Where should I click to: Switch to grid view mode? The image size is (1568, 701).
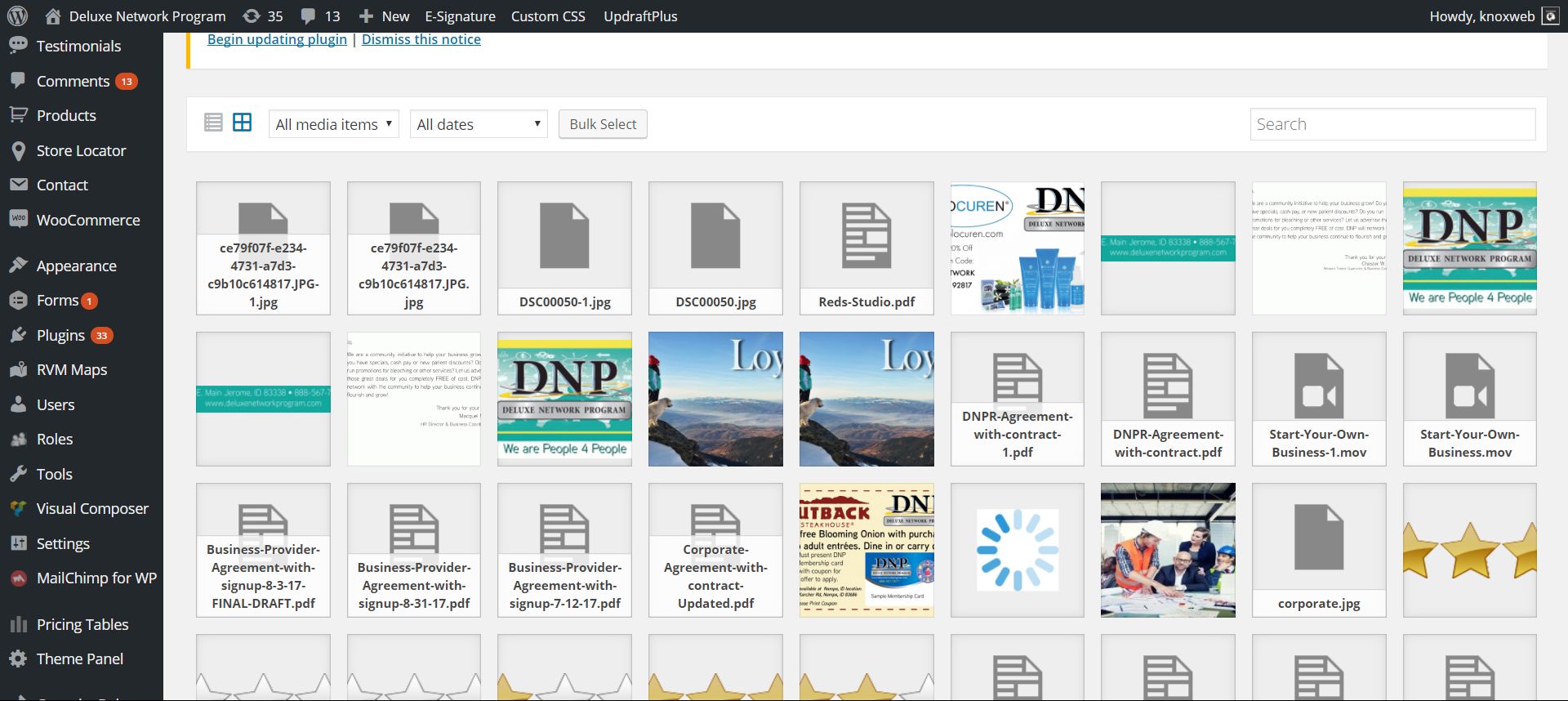pyautogui.click(x=243, y=123)
